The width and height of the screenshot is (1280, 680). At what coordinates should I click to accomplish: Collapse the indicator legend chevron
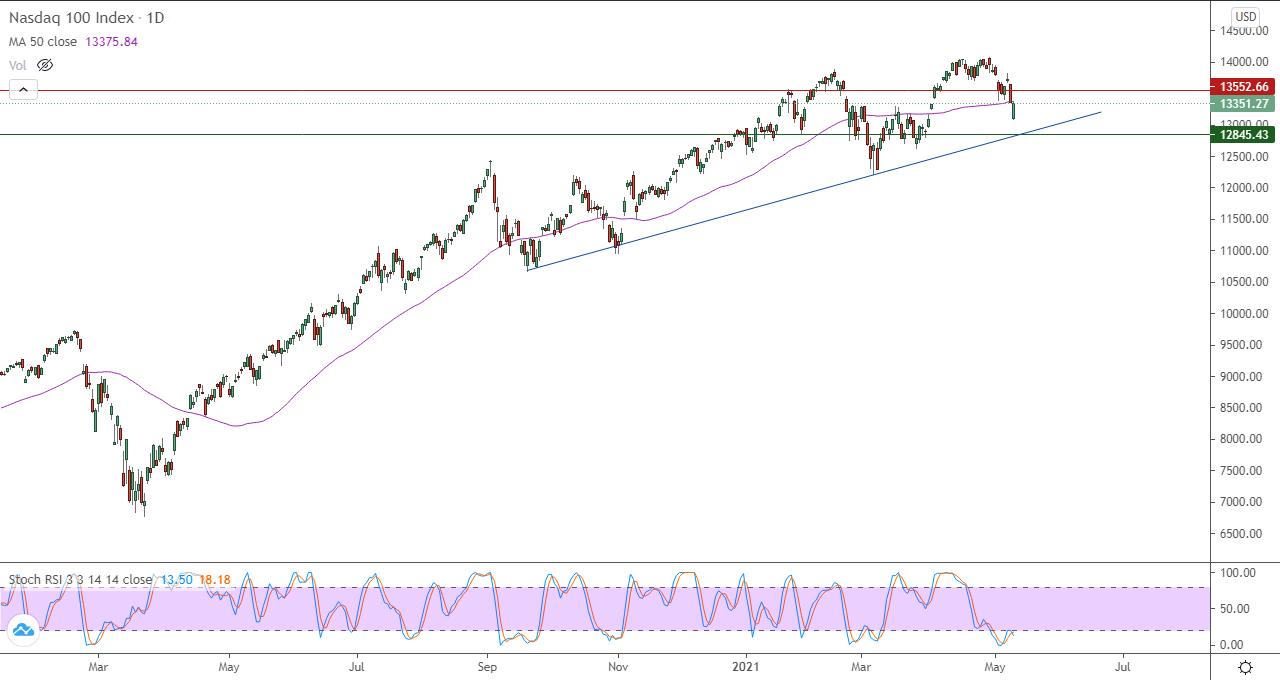[23, 90]
